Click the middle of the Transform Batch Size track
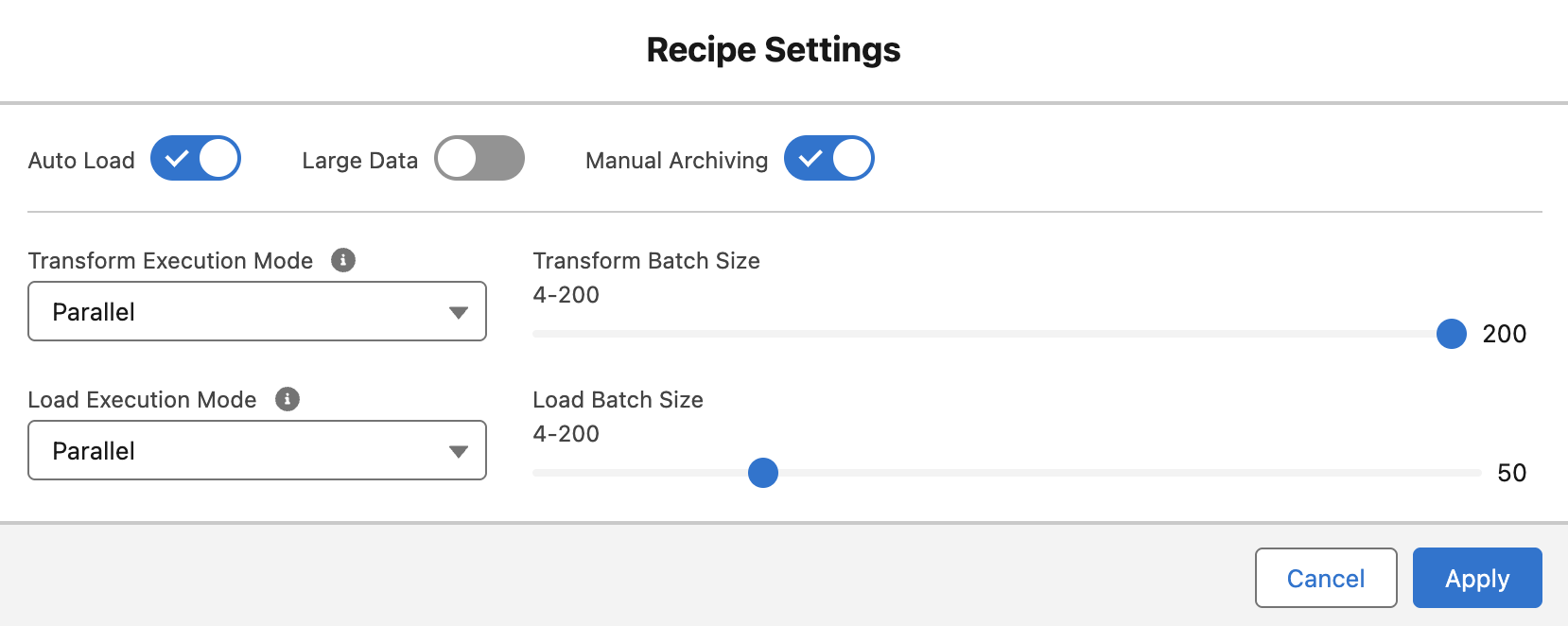 point(992,334)
